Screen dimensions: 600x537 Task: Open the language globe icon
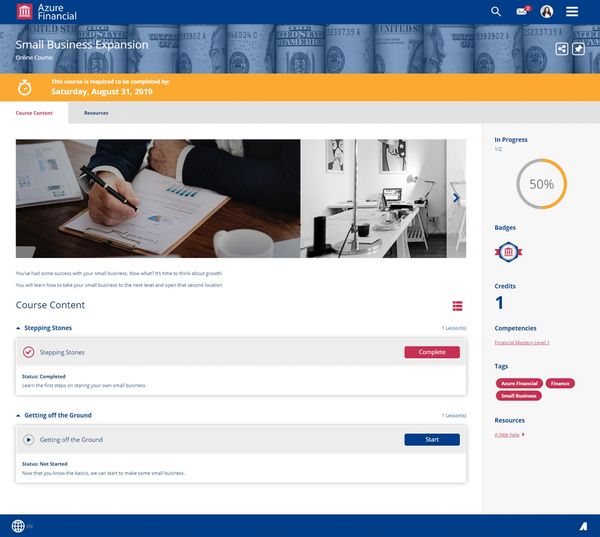[x=18, y=526]
